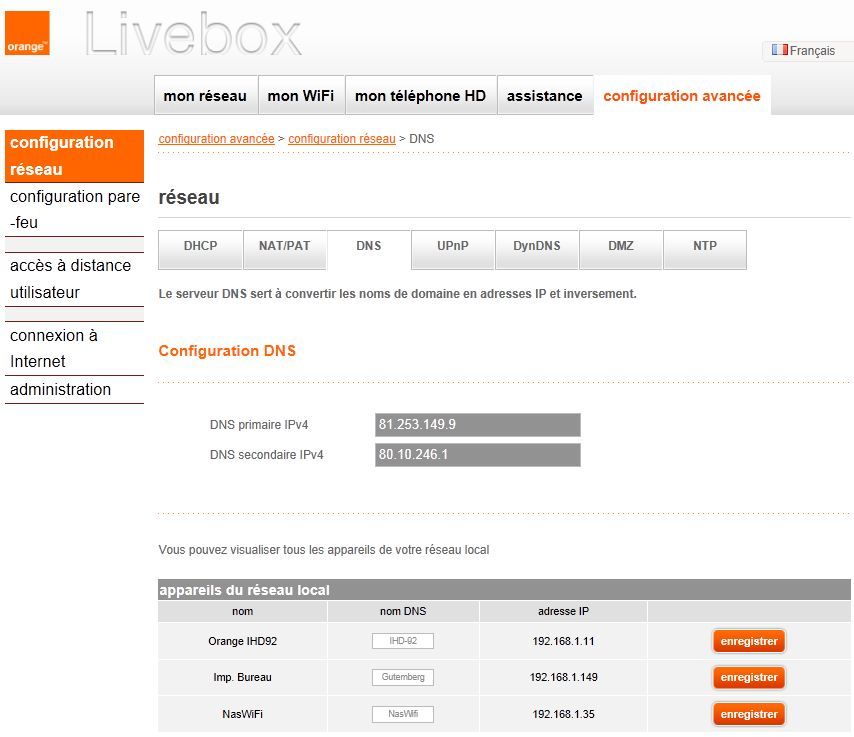This screenshot has height=737, width=854.
Task: Open the DynDNS configuration tab
Action: [x=536, y=246]
